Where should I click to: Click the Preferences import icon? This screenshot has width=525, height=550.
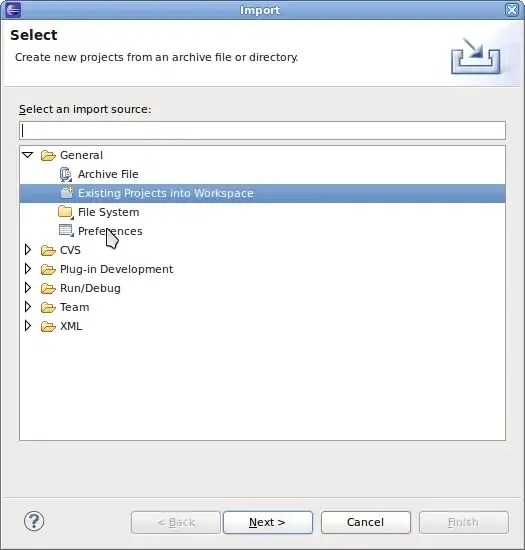66,231
